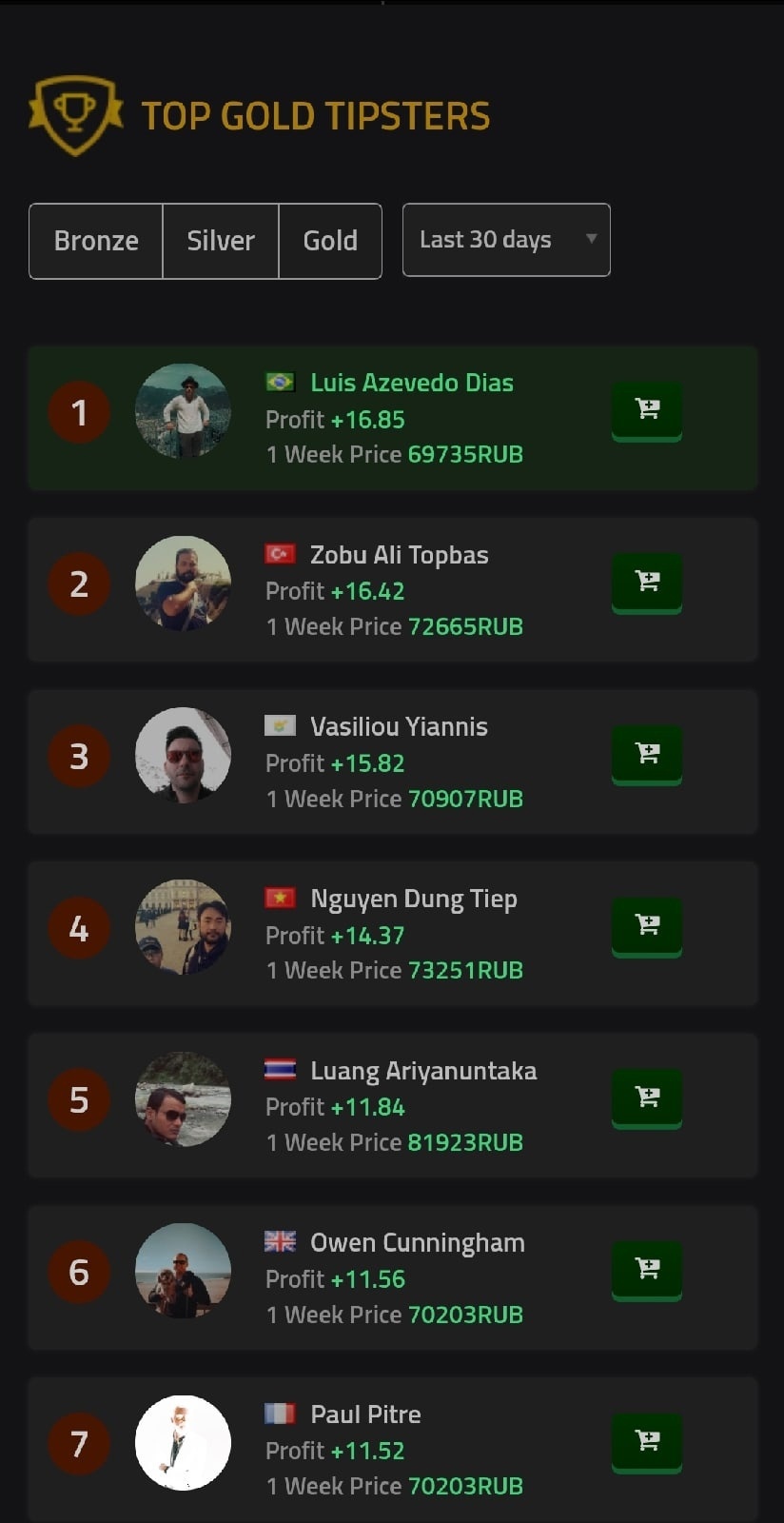Image resolution: width=784 pixels, height=1523 pixels.
Task: Switch to the Silver tier tab
Action: 221,241
